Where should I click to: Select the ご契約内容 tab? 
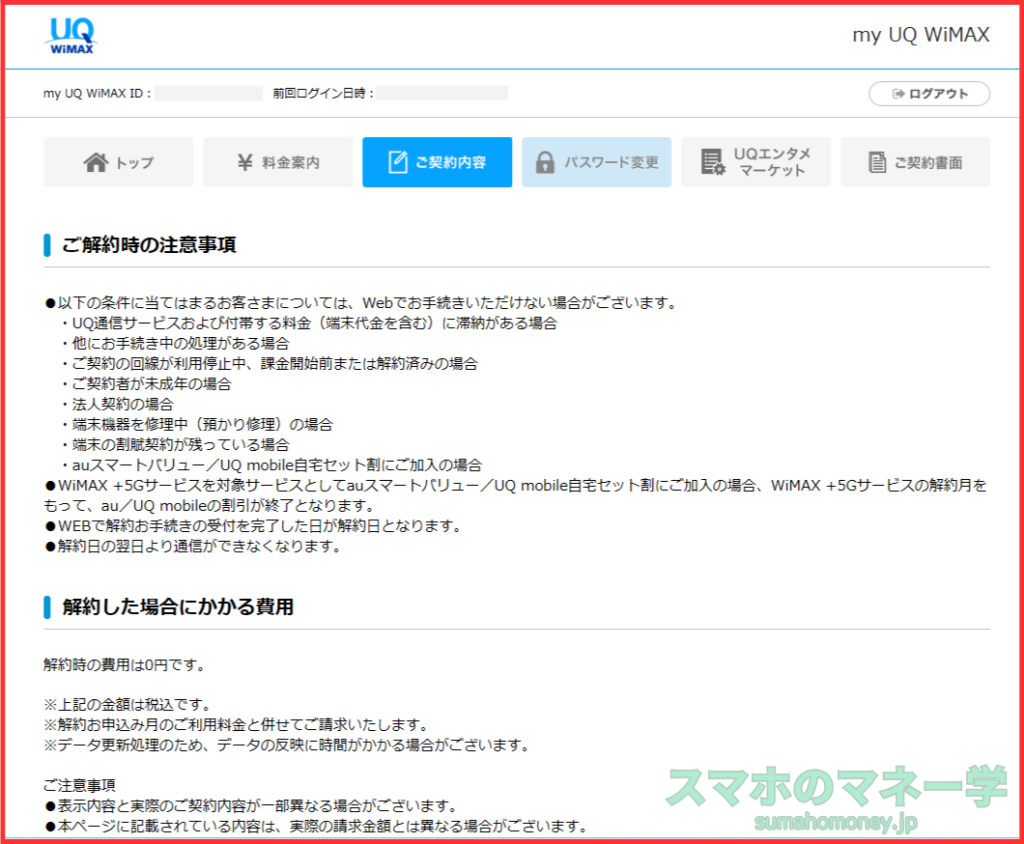437,162
